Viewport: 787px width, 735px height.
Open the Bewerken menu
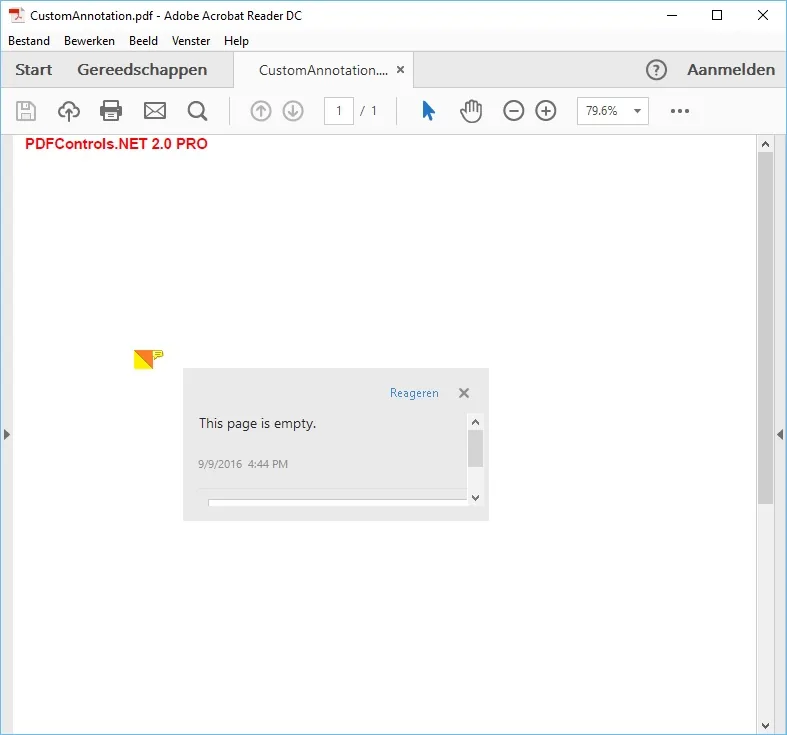pyautogui.click(x=89, y=41)
